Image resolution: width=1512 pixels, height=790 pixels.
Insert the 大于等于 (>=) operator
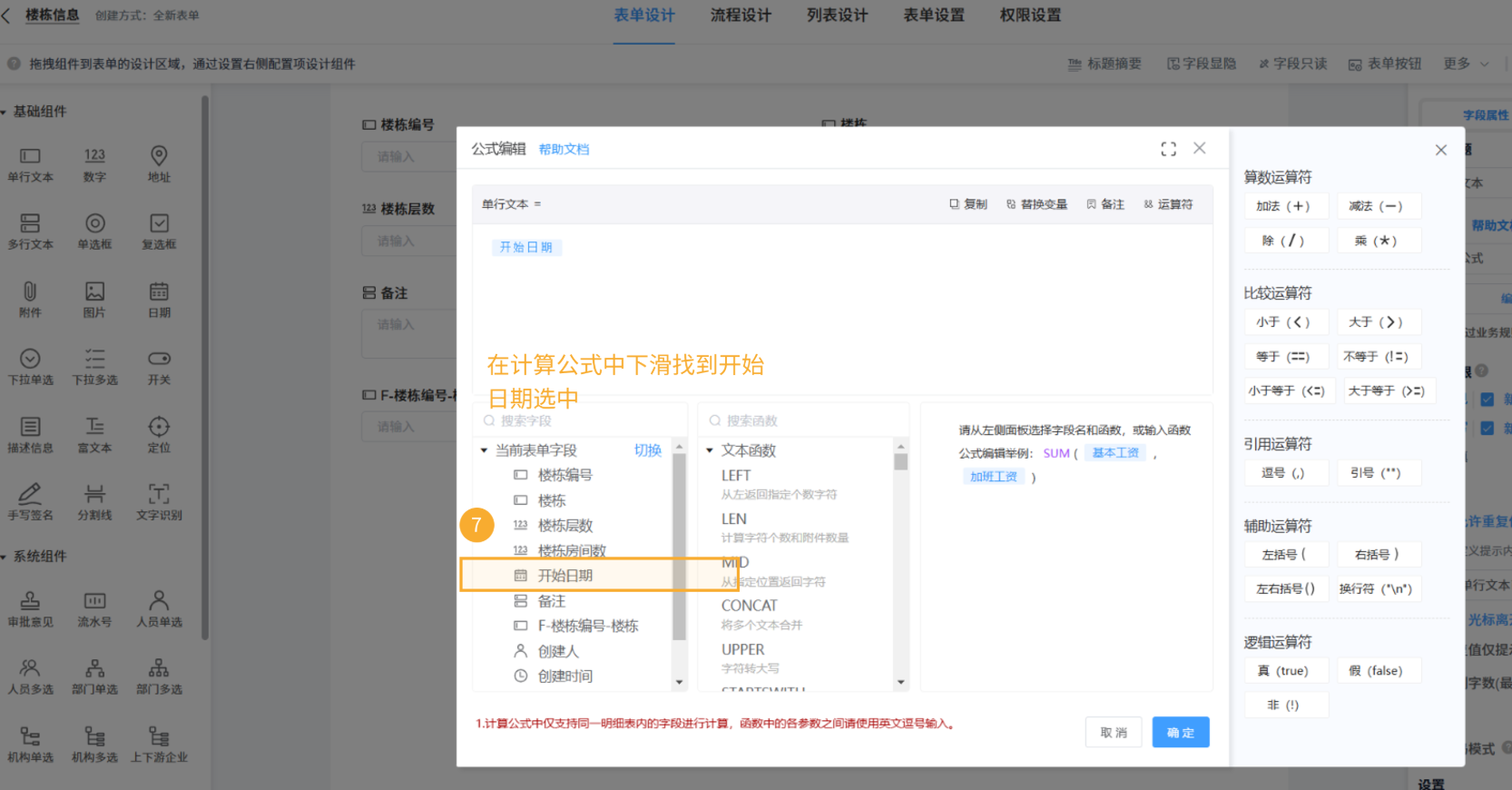1389,390
